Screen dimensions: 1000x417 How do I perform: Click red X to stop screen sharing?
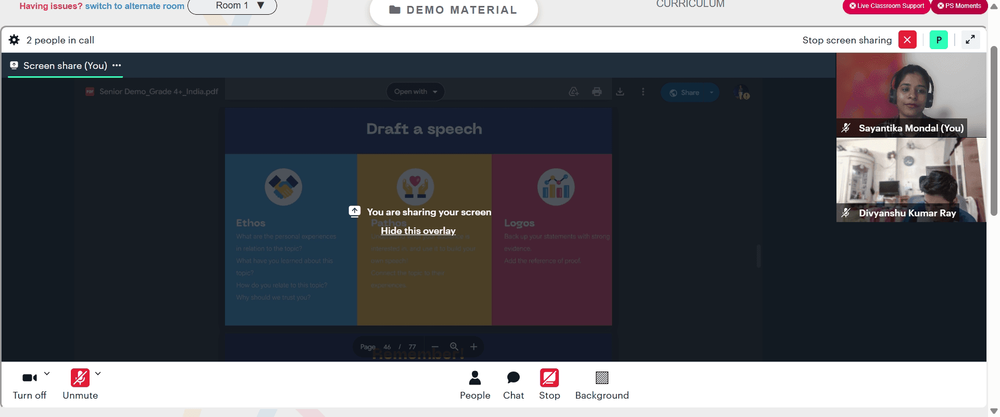[x=907, y=40]
